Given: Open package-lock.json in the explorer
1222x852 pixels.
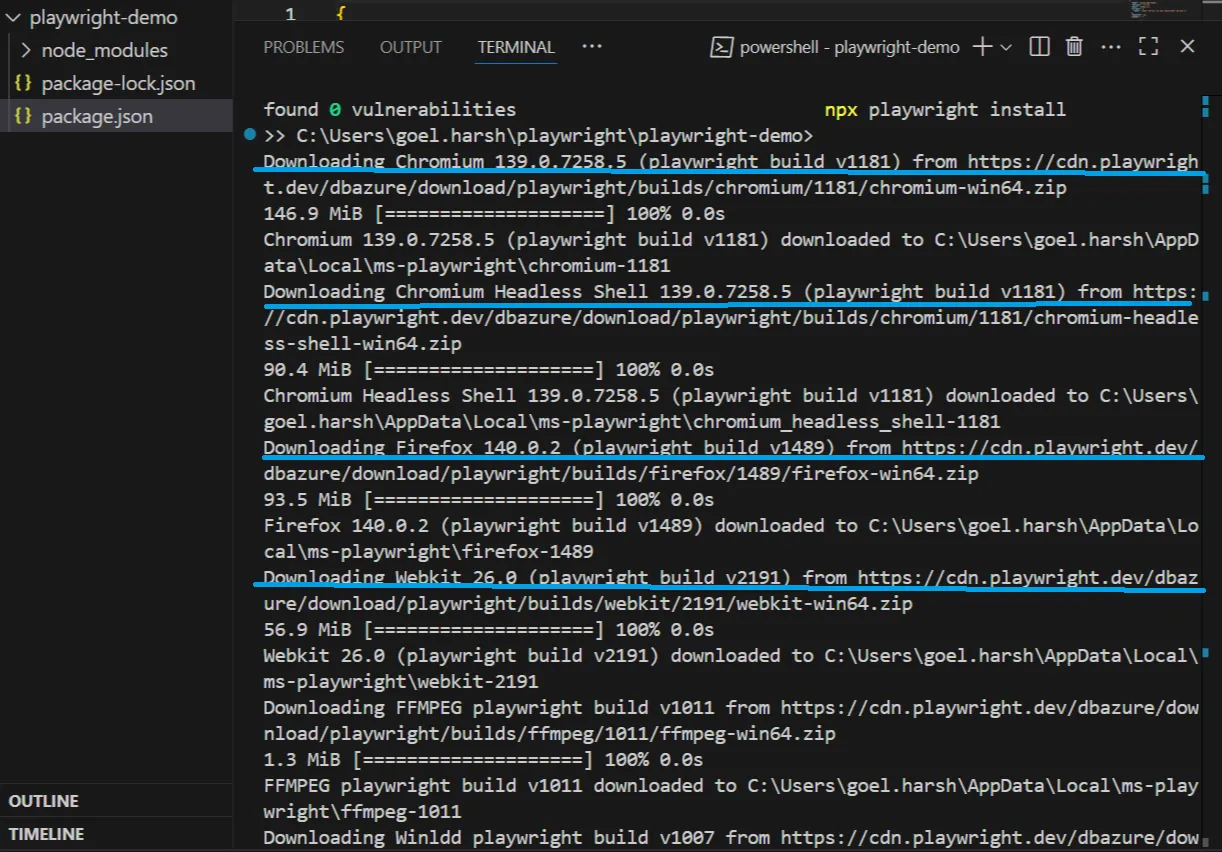Looking at the screenshot, I should [116, 83].
